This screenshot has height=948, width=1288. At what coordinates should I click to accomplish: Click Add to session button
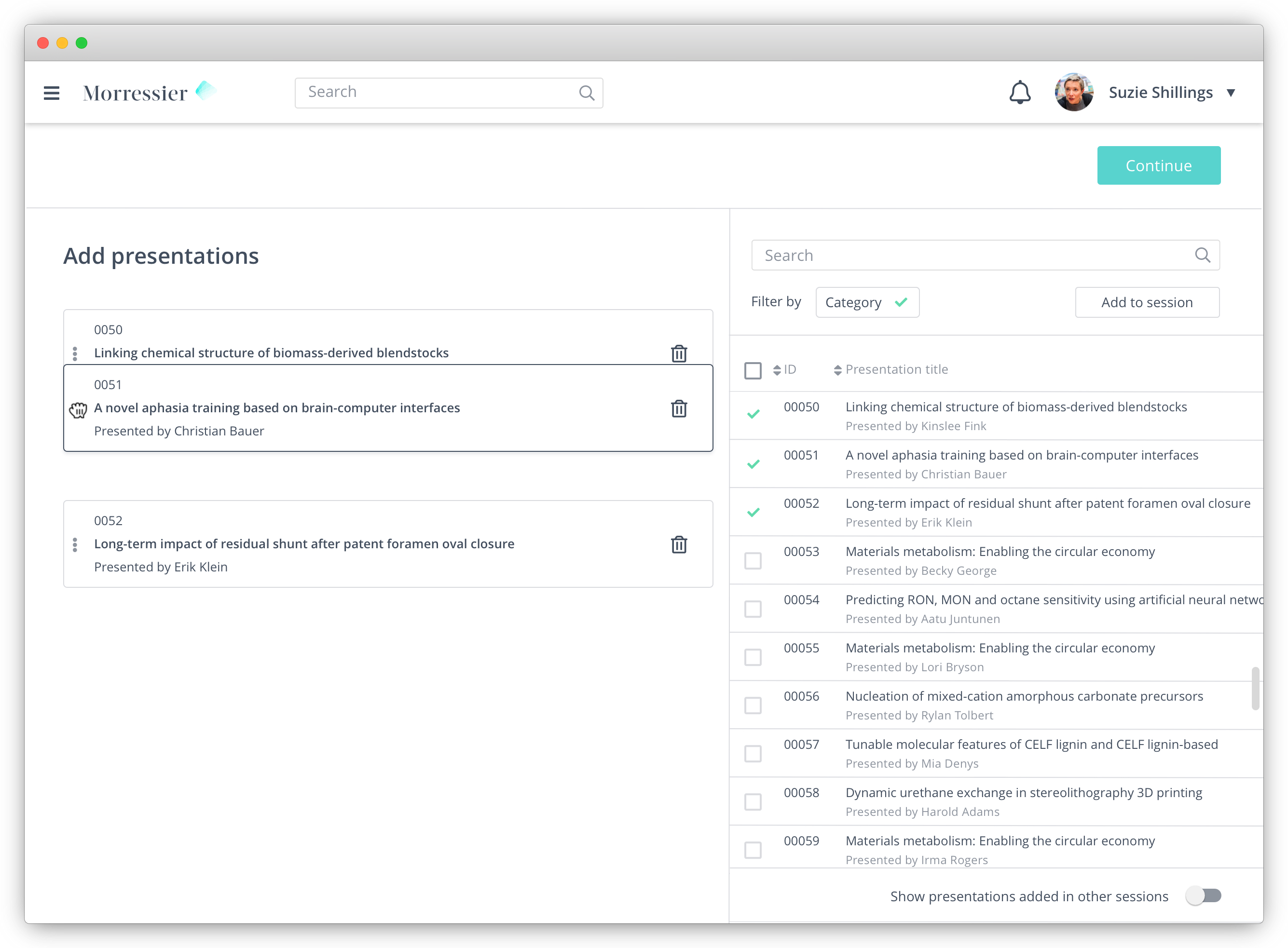coord(1147,302)
